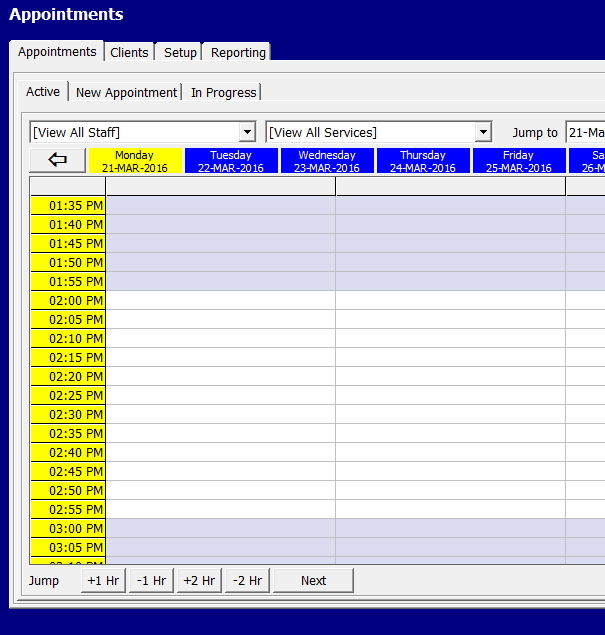Screen dimensions: 605x635
Task: Go to the Reporting tab
Action: click(x=238, y=52)
